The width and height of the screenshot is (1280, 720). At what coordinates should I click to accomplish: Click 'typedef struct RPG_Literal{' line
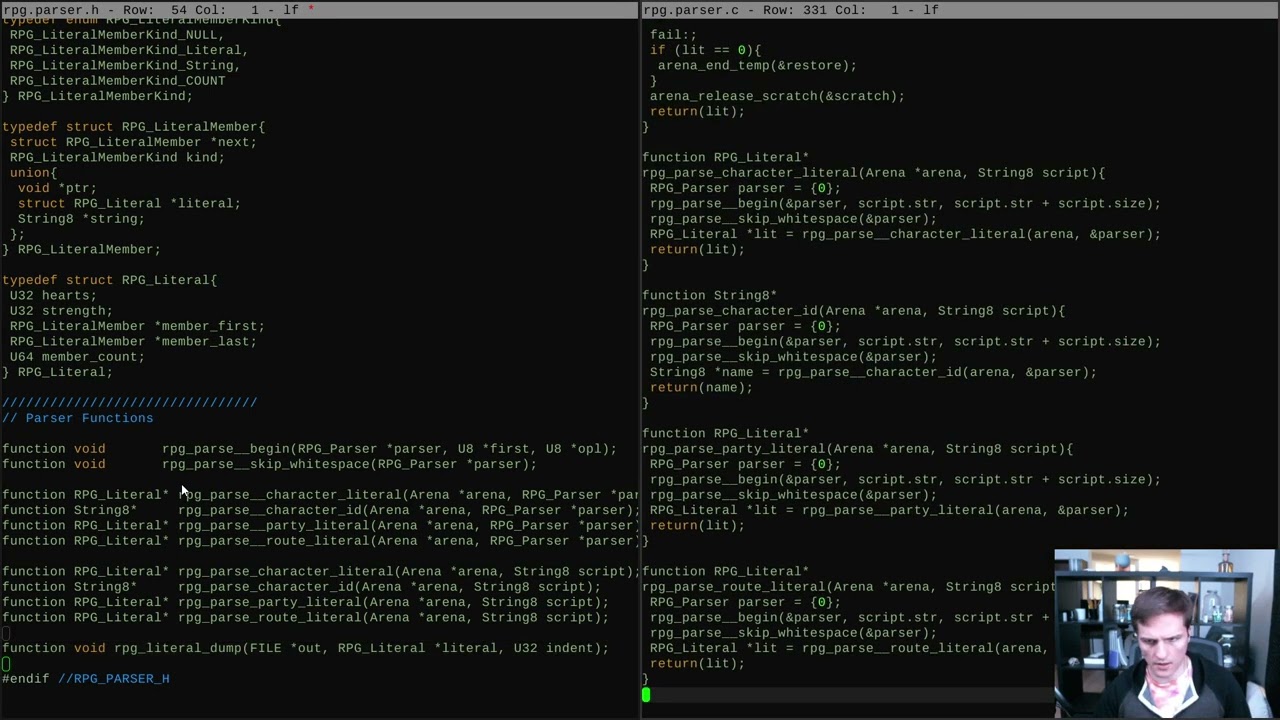coord(110,280)
